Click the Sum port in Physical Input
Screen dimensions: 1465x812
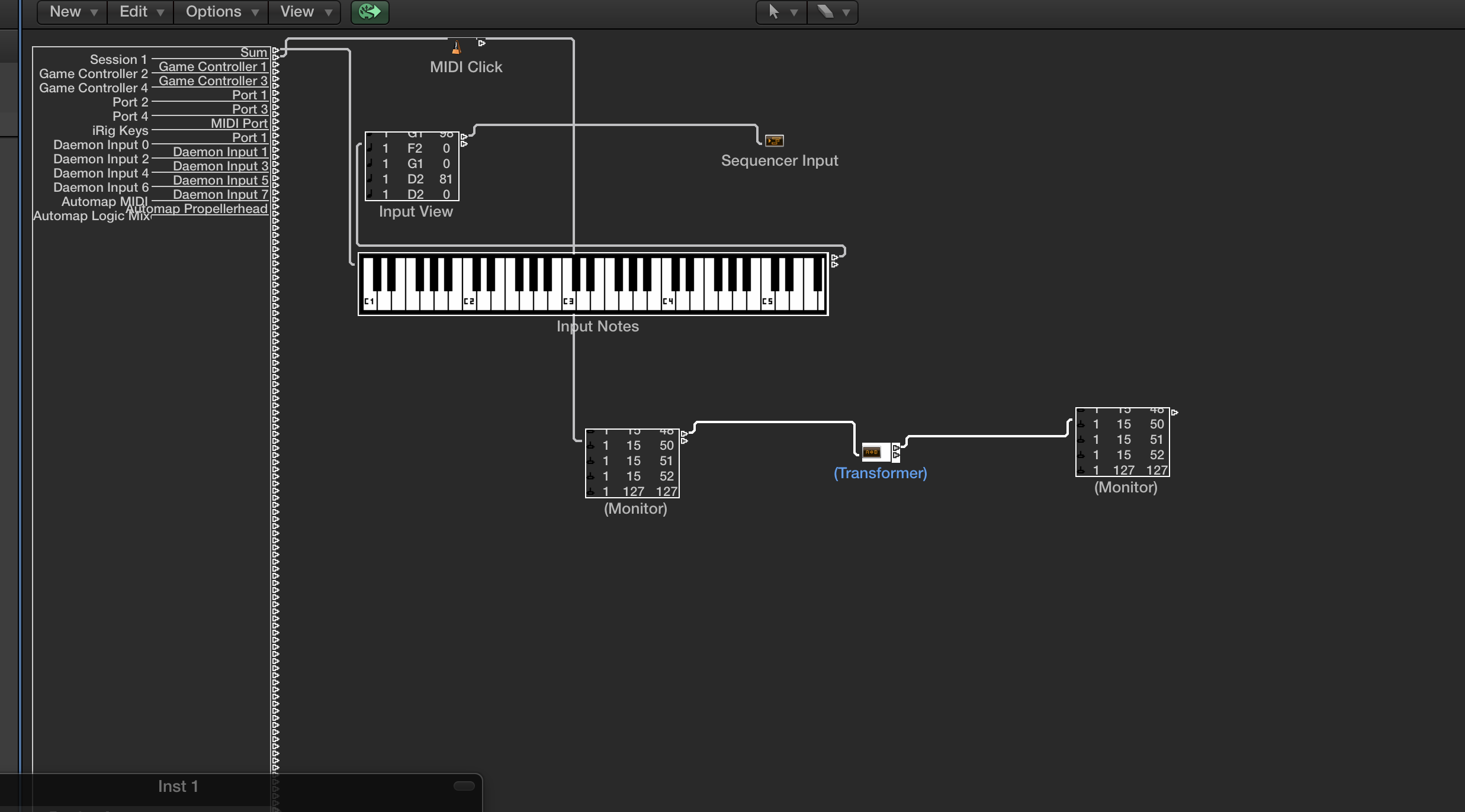click(x=254, y=53)
